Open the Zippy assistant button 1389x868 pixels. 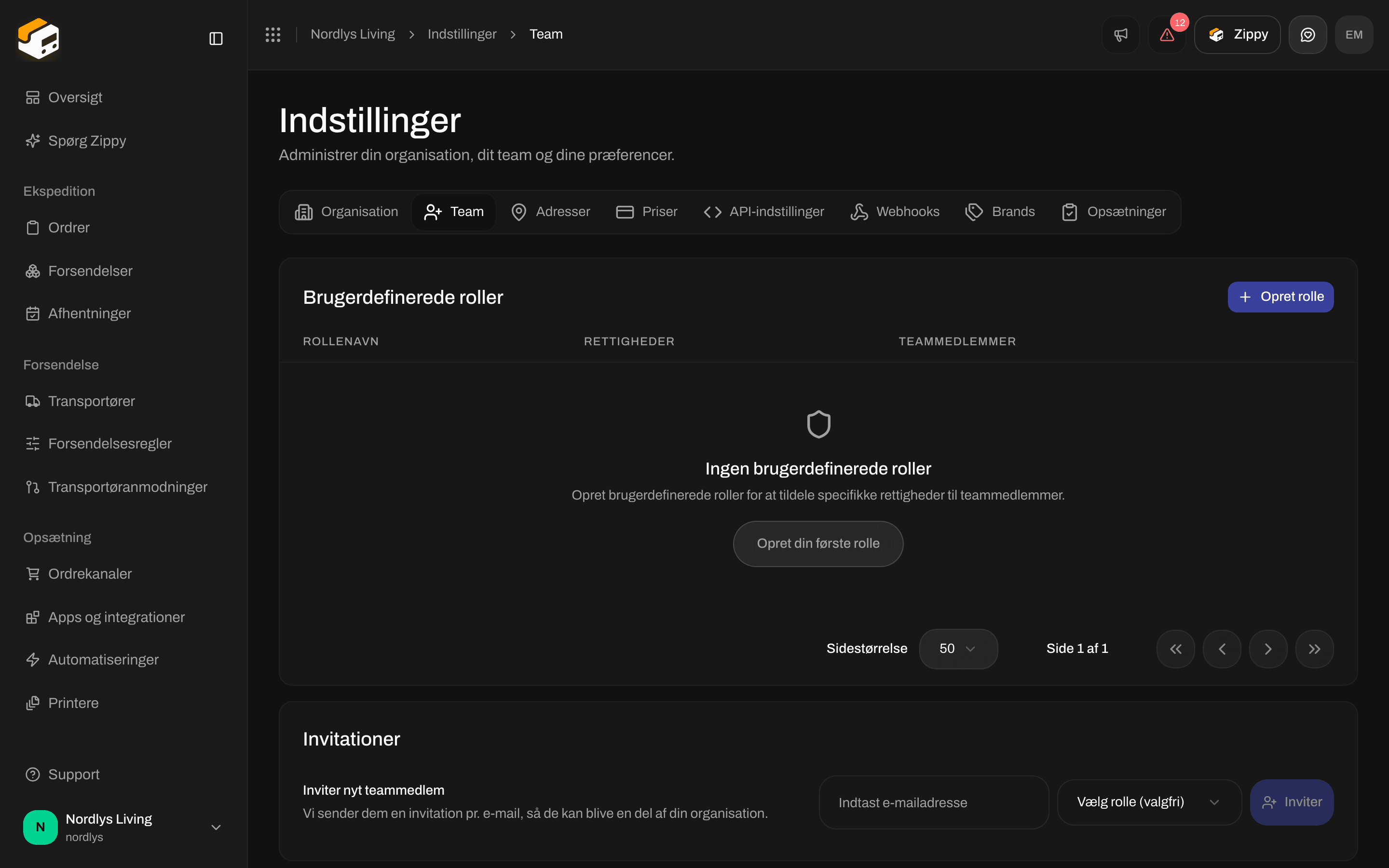[1238, 34]
